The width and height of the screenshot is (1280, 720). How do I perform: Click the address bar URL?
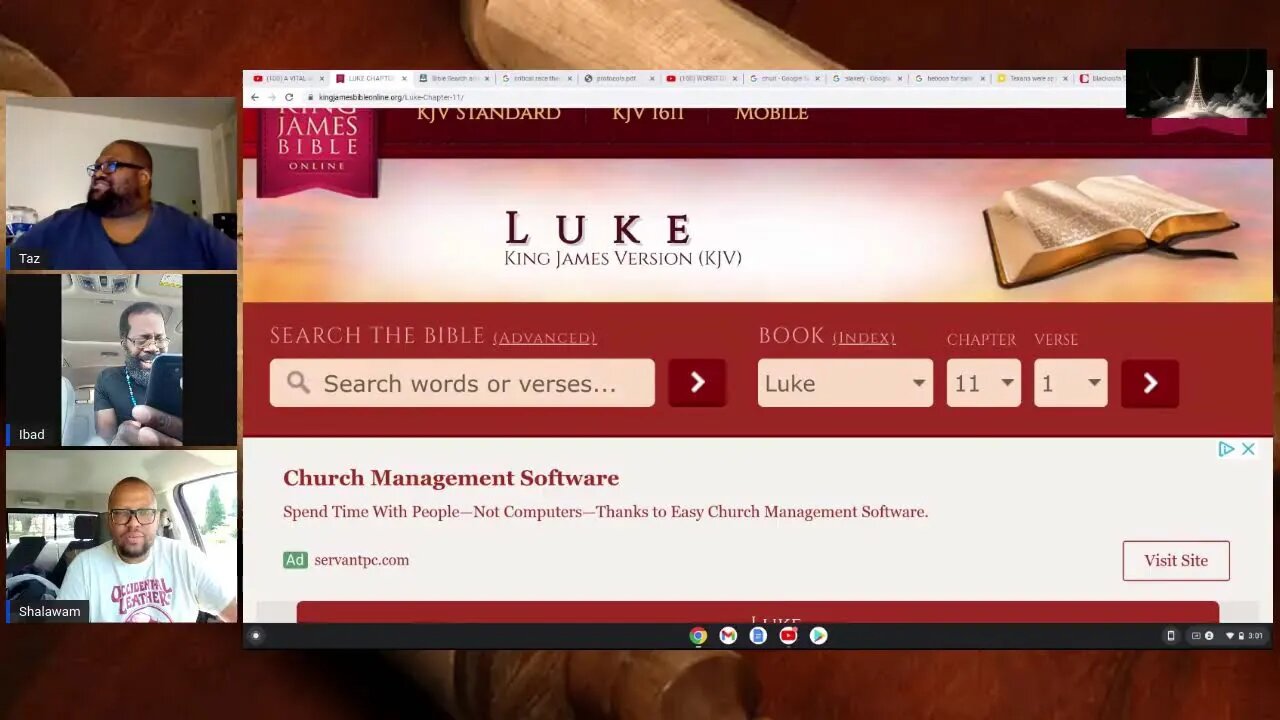click(390, 97)
